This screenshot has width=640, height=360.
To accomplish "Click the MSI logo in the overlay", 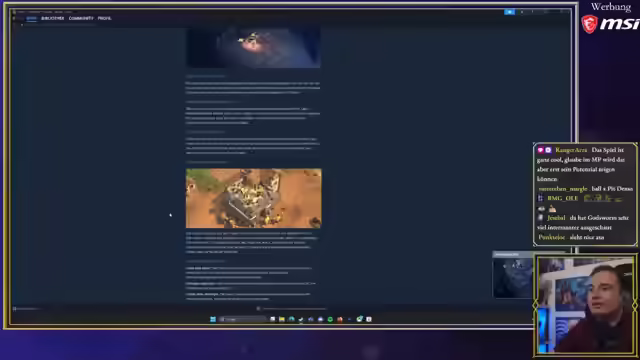I will [x=611, y=24].
